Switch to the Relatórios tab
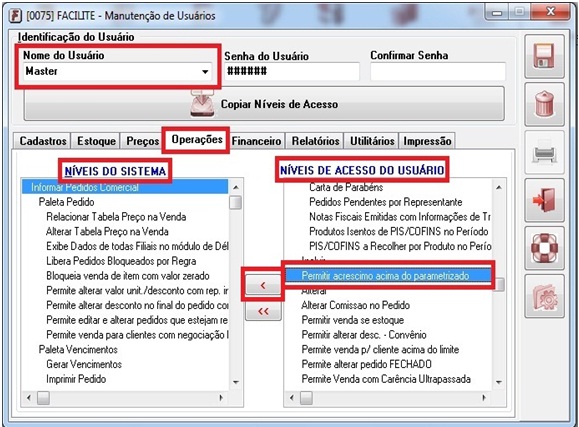Image resolution: width=579 pixels, height=427 pixels. pyautogui.click(x=315, y=141)
